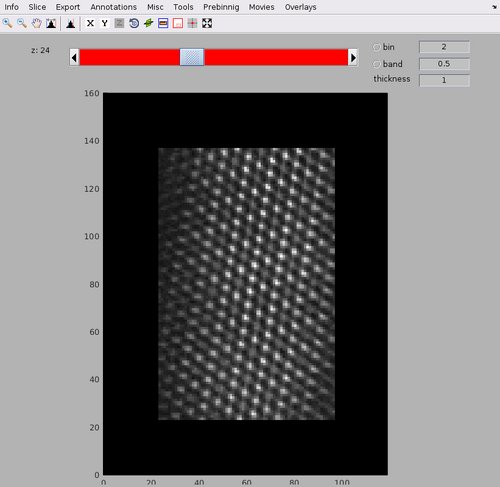Click the expand arrows fullscreen icon
Image resolution: width=500 pixels, height=487 pixels.
click(207, 23)
